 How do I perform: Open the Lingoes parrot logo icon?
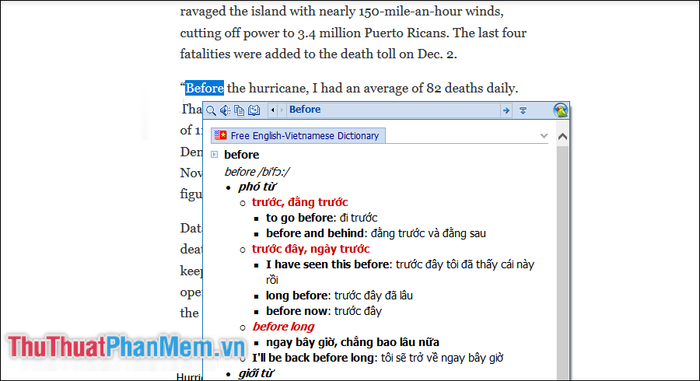coord(560,110)
